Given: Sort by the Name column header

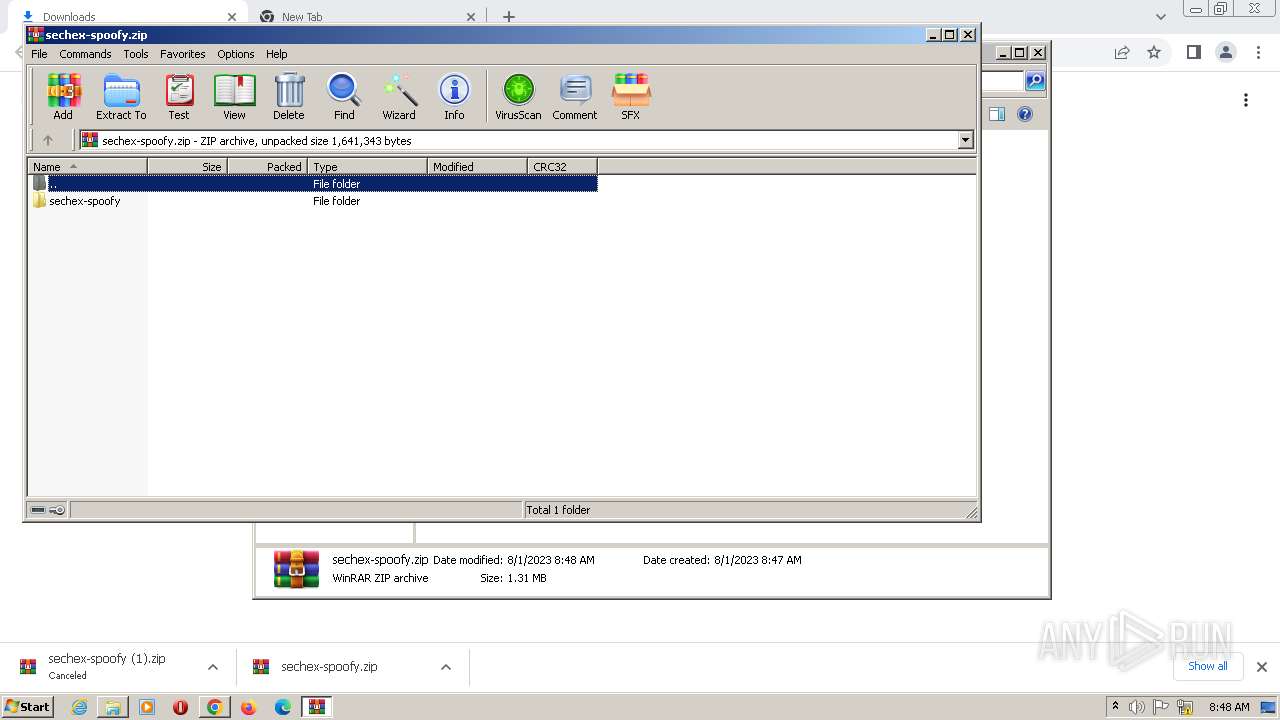Looking at the screenshot, I should (x=88, y=167).
